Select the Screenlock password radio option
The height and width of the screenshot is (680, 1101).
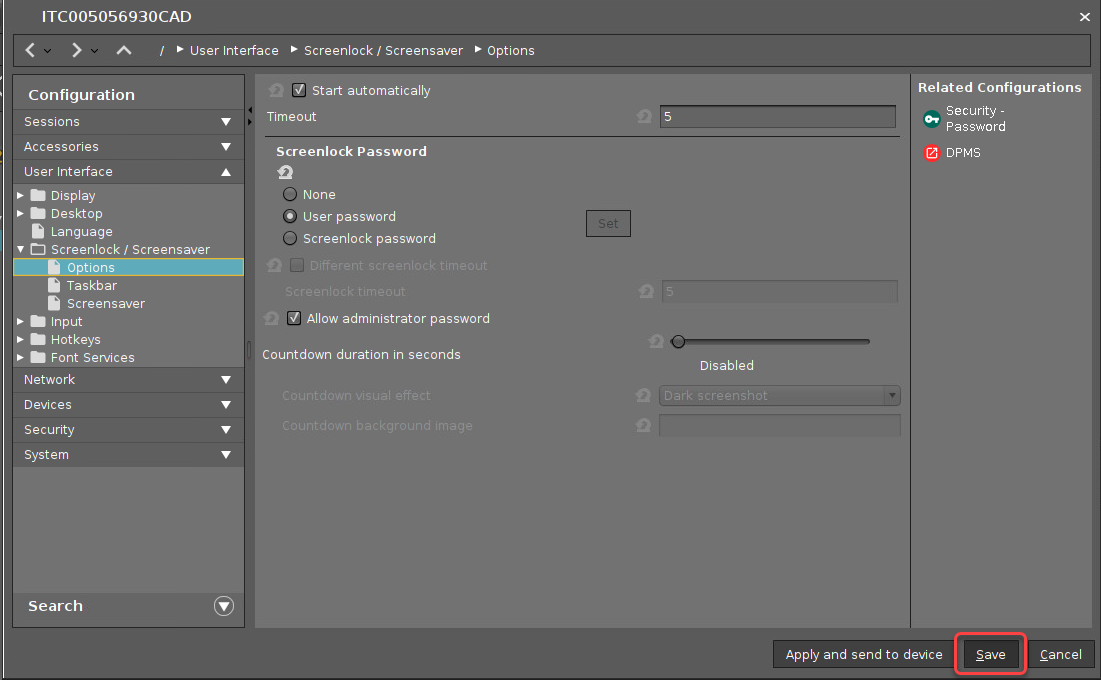(x=290, y=239)
